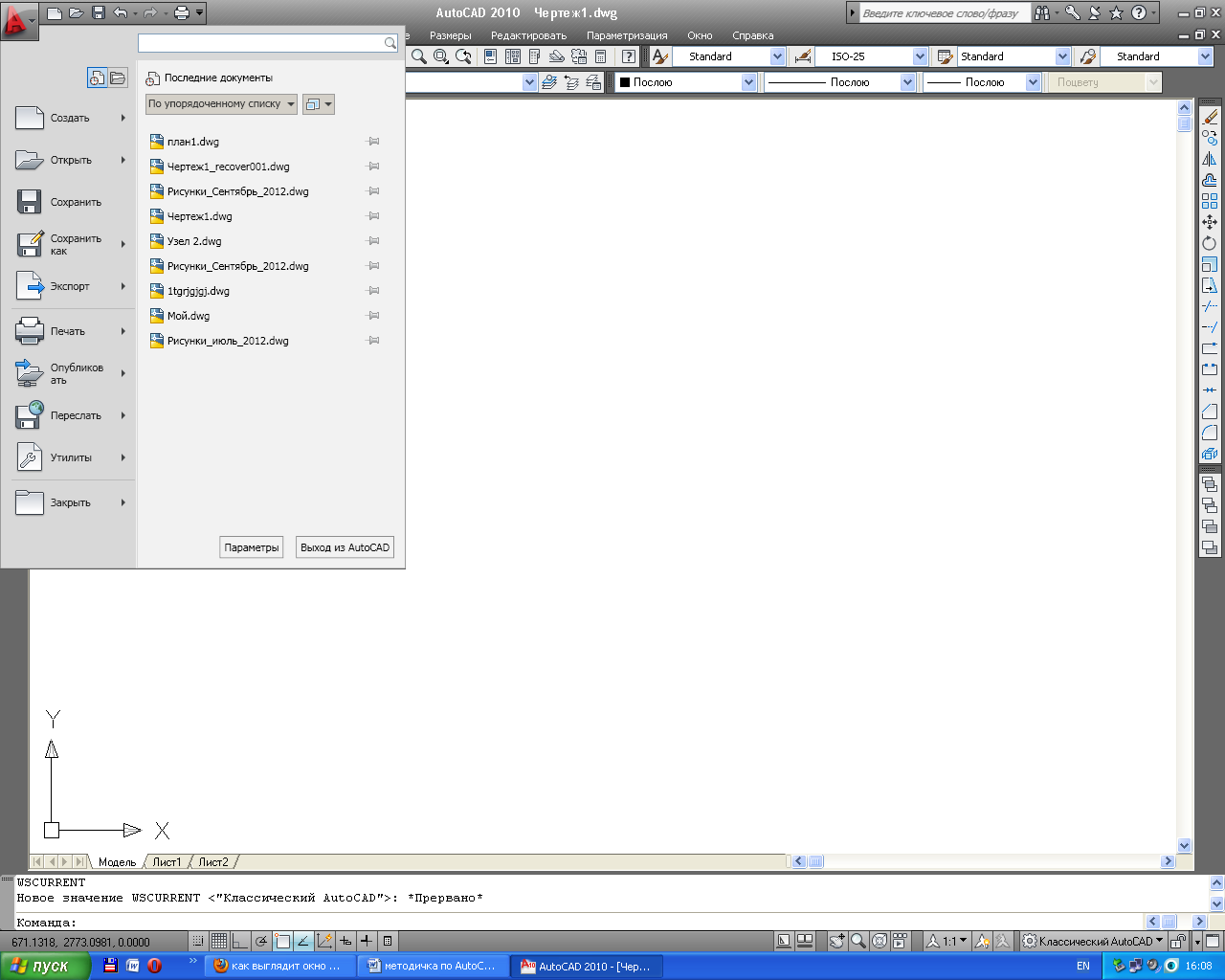Click the Zoom Previous icon
The height and width of the screenshot is (980, 1225).
(x=463, y=56)
